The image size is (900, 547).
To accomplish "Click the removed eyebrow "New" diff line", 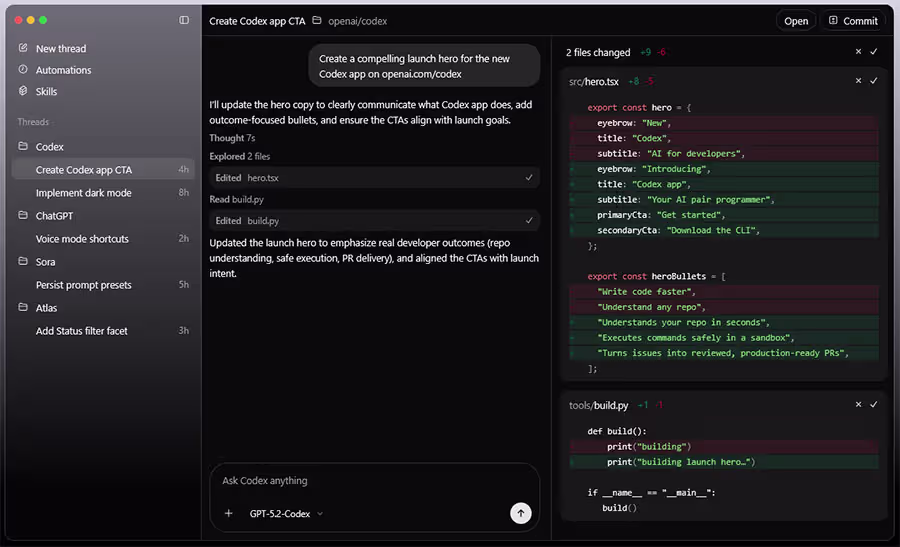I will coord(724,123).
